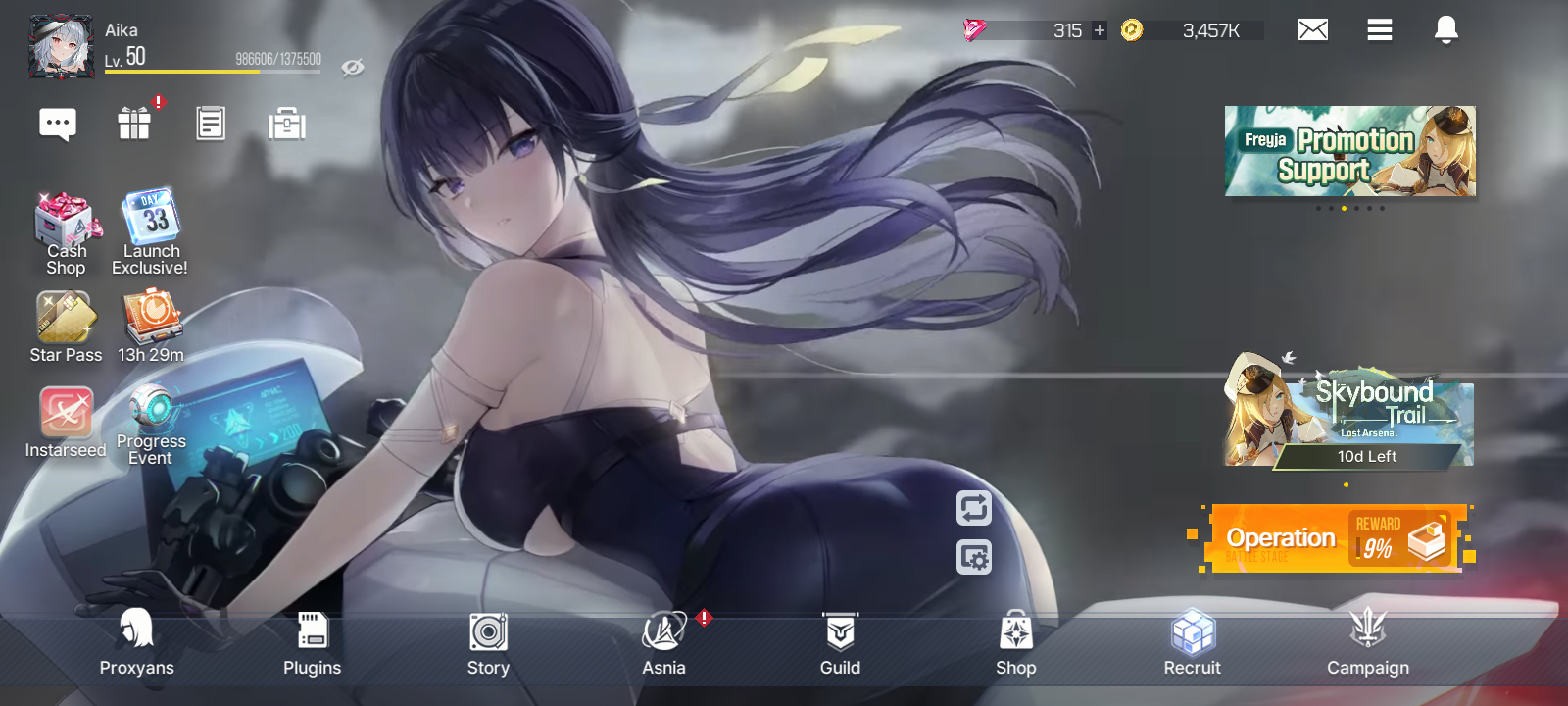
Task: Open the gift box rewards icon
Action: (x=134, y=124)
